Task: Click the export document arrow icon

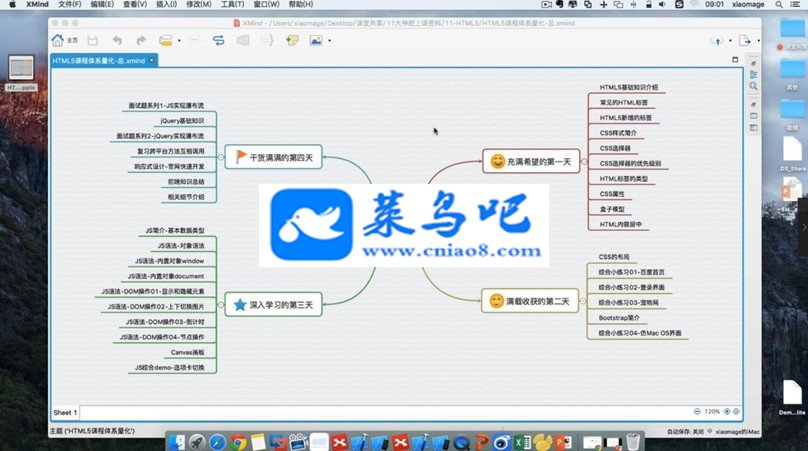Action: click(x=745, y=40)
